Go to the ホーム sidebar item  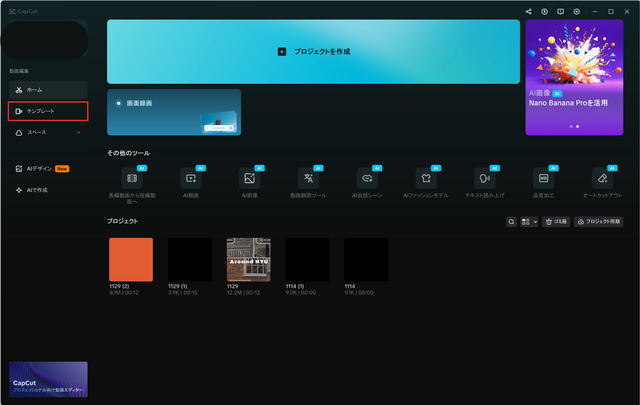48,90
